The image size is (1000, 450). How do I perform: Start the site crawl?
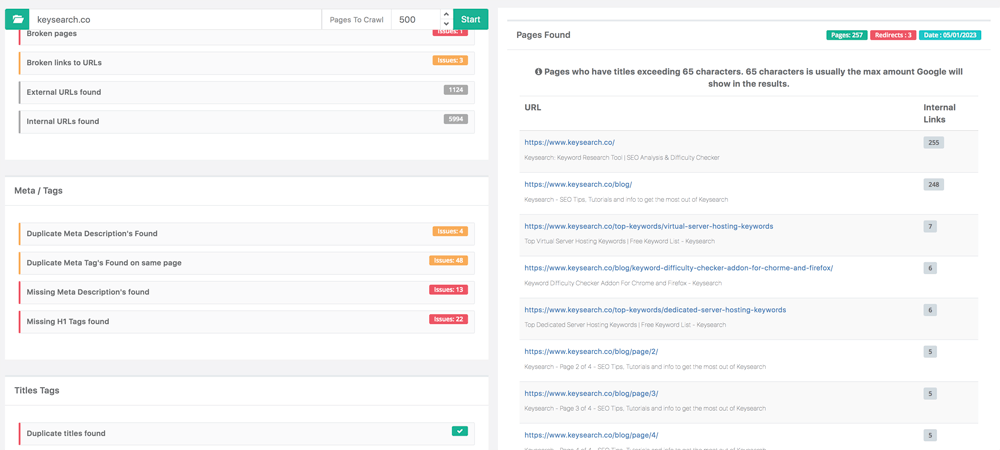click(x=471, y=19)
